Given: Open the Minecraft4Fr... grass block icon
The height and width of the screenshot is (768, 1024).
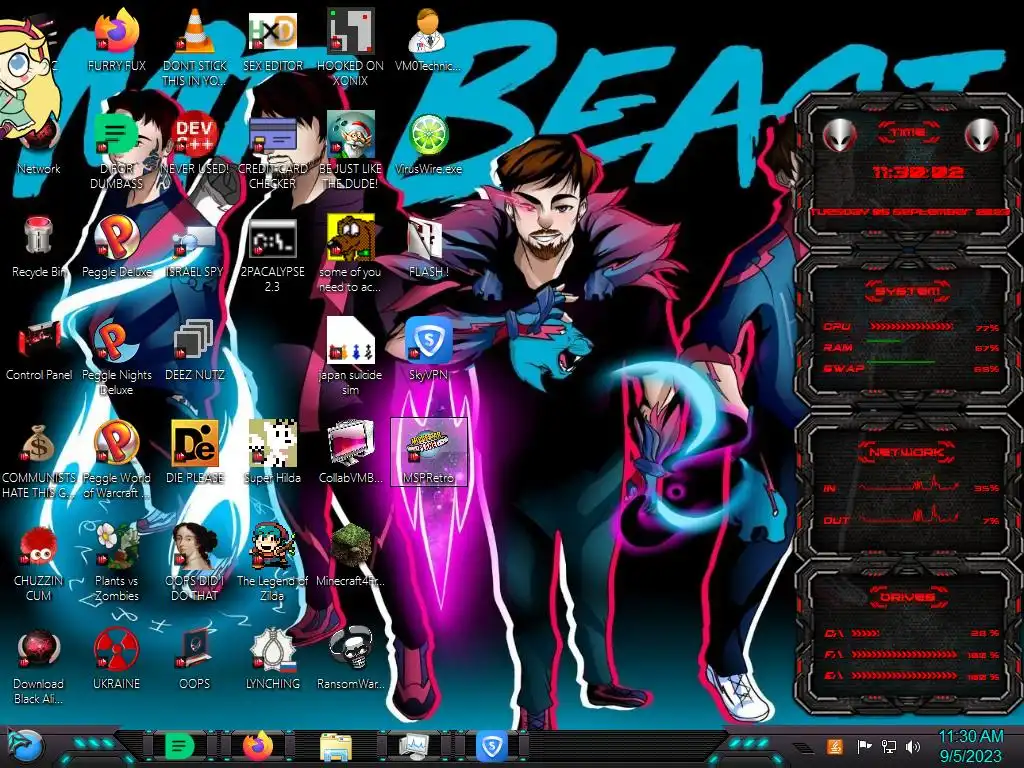Looking at the screenshot, I should coord(350,555).
